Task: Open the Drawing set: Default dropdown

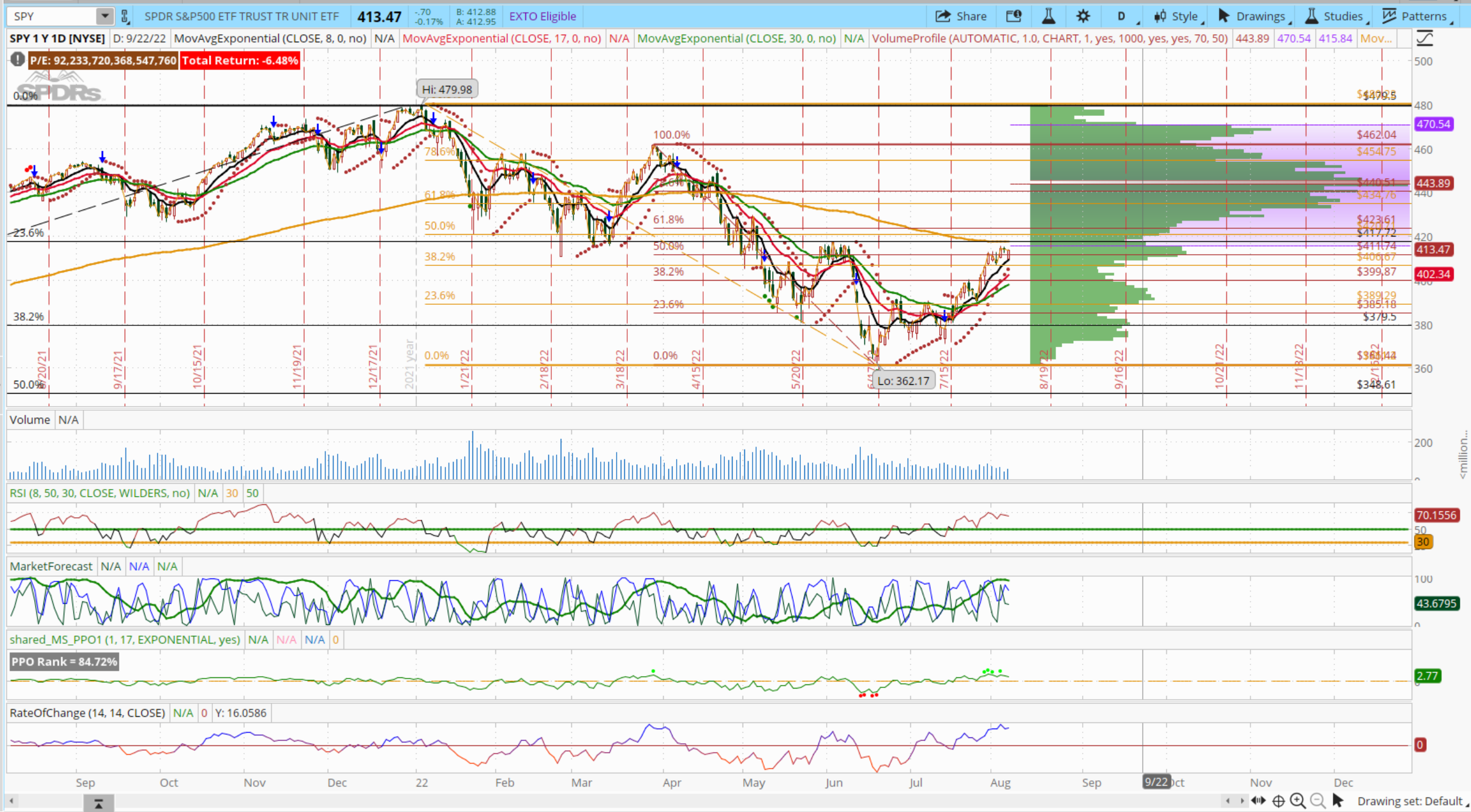Action: pyautogui.click(x=1410, y=801)
